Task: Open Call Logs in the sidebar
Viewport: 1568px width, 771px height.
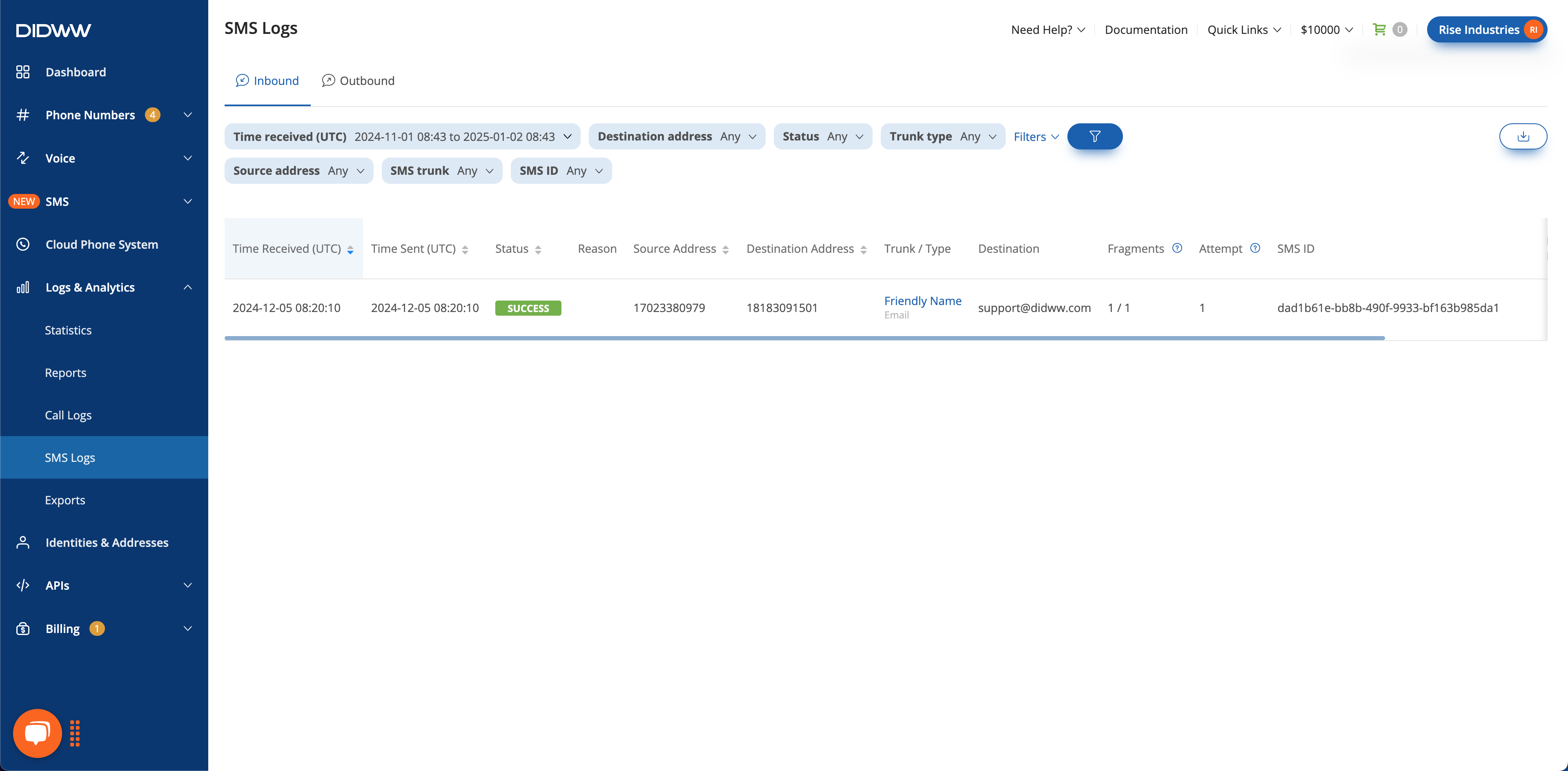Action: click(x=68, y=415)
